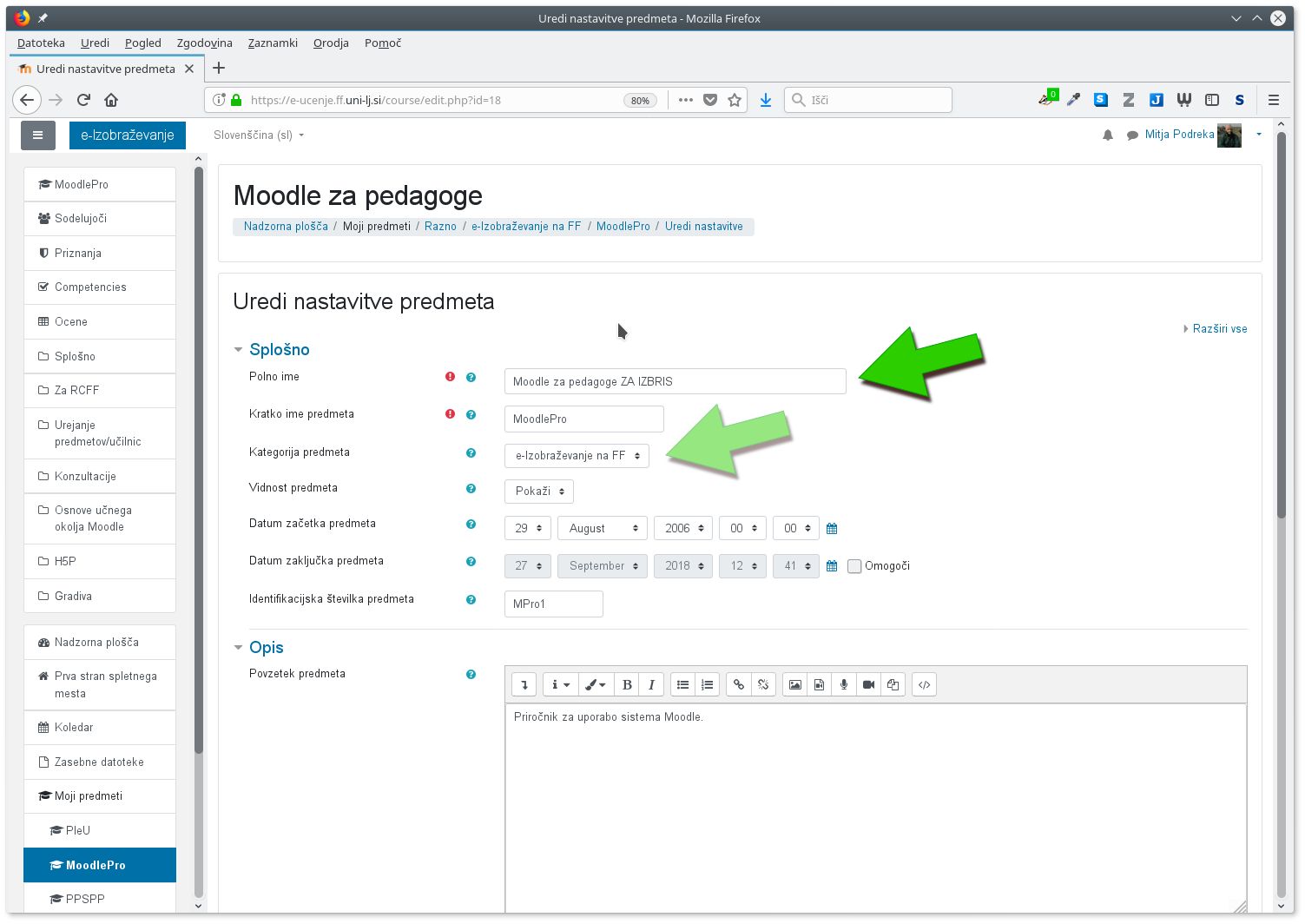
Task: Insert an image into the description
Action: (x=794, y=685)
